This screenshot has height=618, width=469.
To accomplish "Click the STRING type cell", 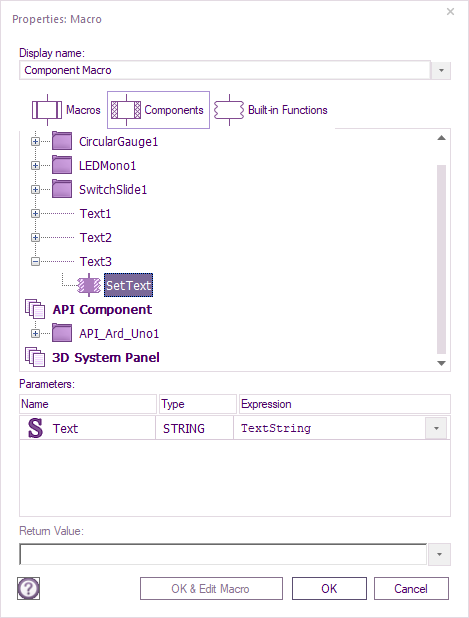I will click(195, 428).
